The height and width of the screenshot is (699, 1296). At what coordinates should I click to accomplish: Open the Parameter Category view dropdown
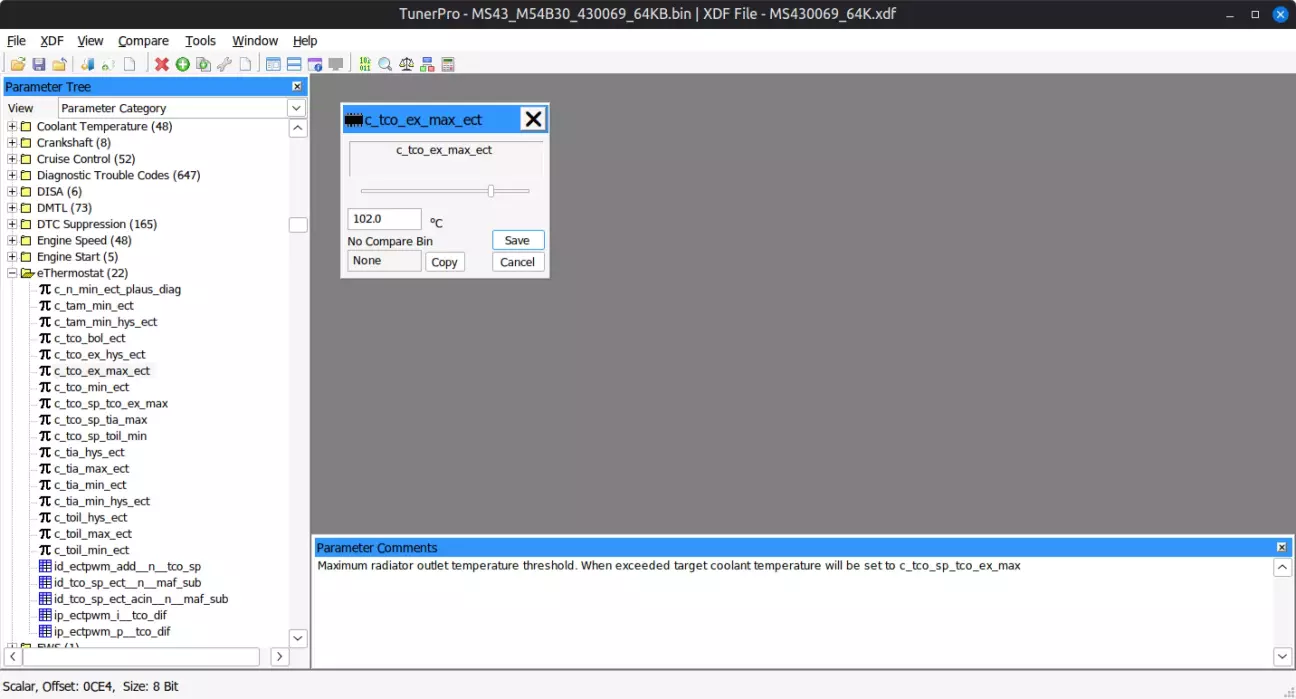pyautogui.click(x=296, y=108)
